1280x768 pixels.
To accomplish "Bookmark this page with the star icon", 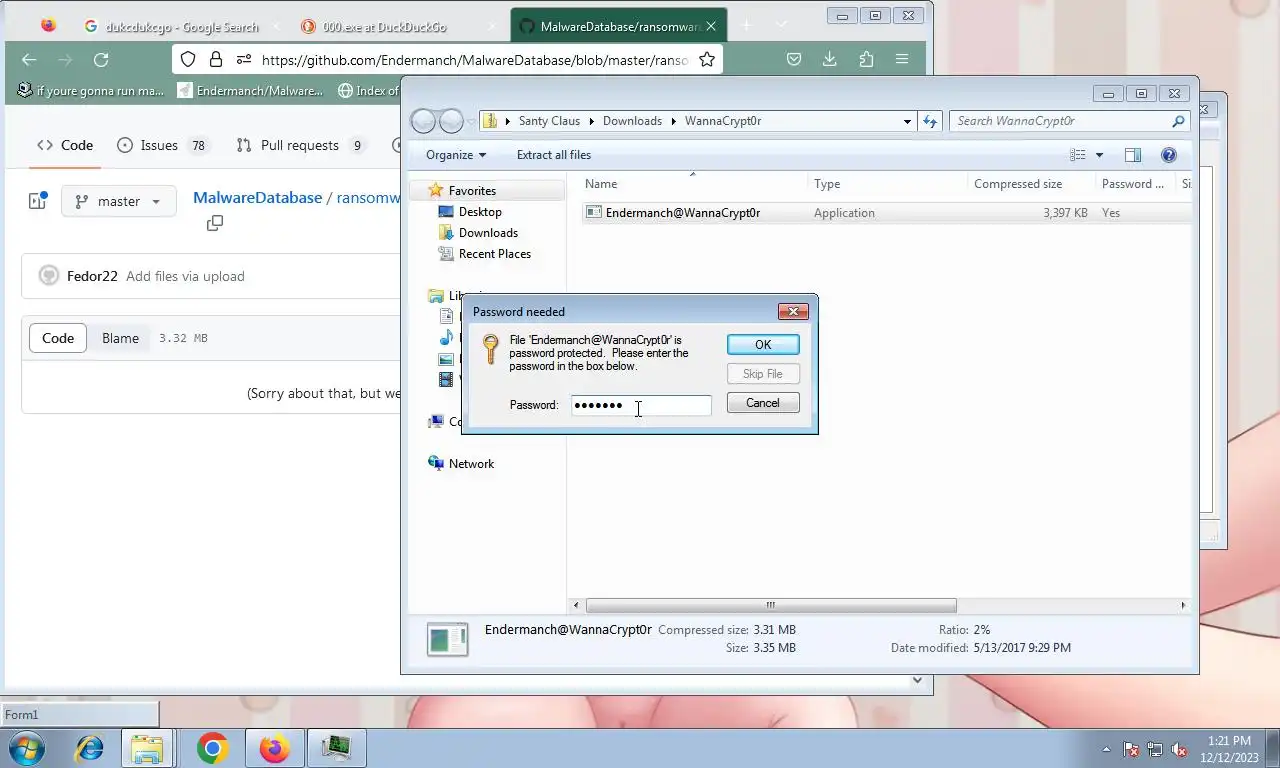I will click(x=707, y=60).
